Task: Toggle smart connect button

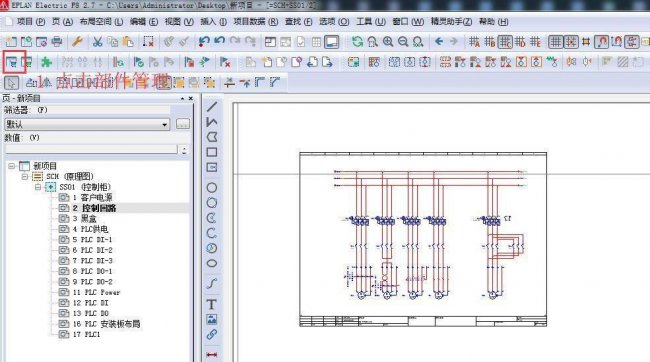Action: click(x=632, y=41)
